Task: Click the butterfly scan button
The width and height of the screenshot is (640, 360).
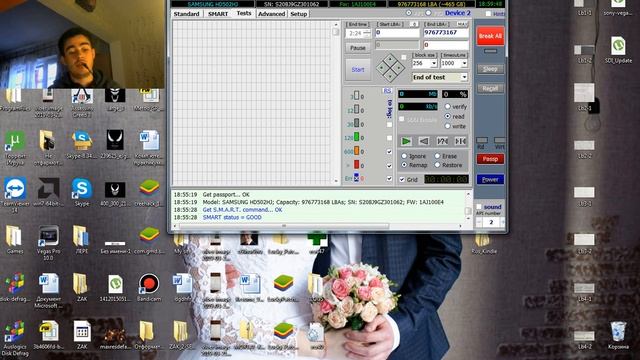Action: click(460, 141)
